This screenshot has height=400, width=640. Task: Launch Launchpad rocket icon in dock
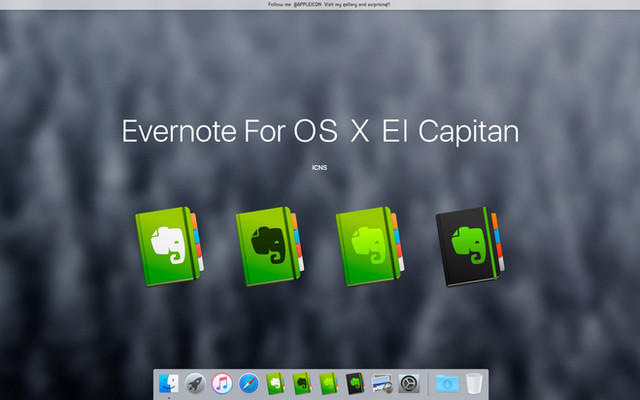(195, 383)
